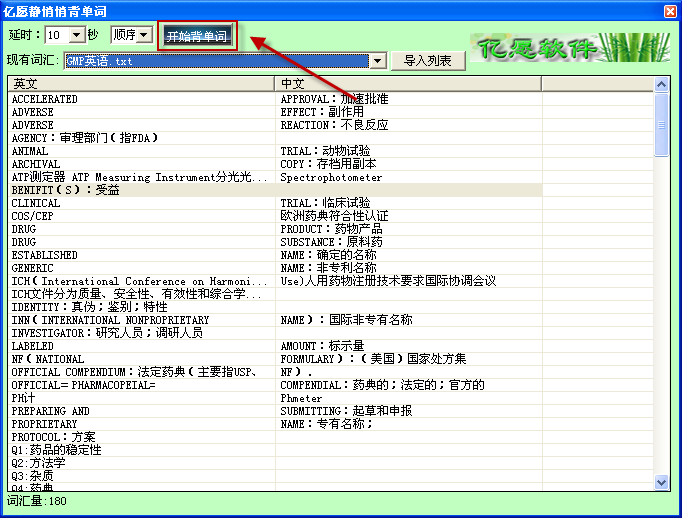The image size is (682, 518).
Task: Select the BENIFIT(S)：受益 row
Action: coord(276,190)
